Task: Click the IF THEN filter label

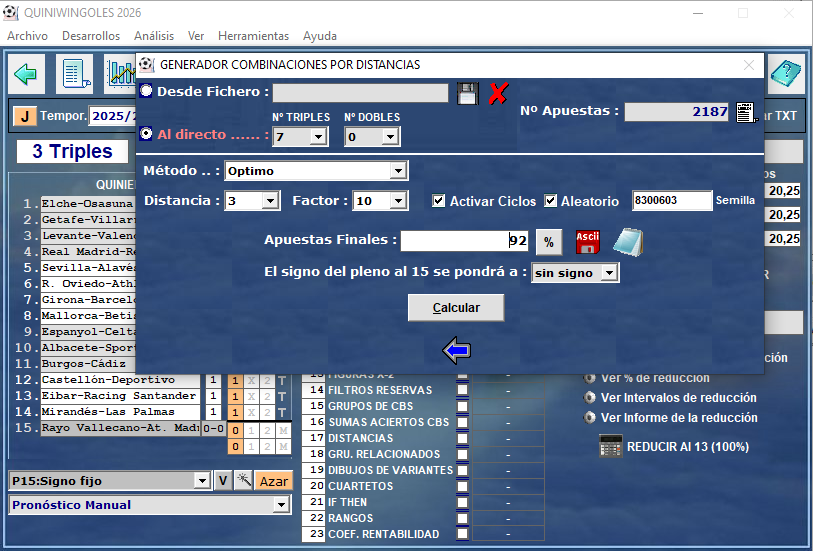Action: click(347, 502)
